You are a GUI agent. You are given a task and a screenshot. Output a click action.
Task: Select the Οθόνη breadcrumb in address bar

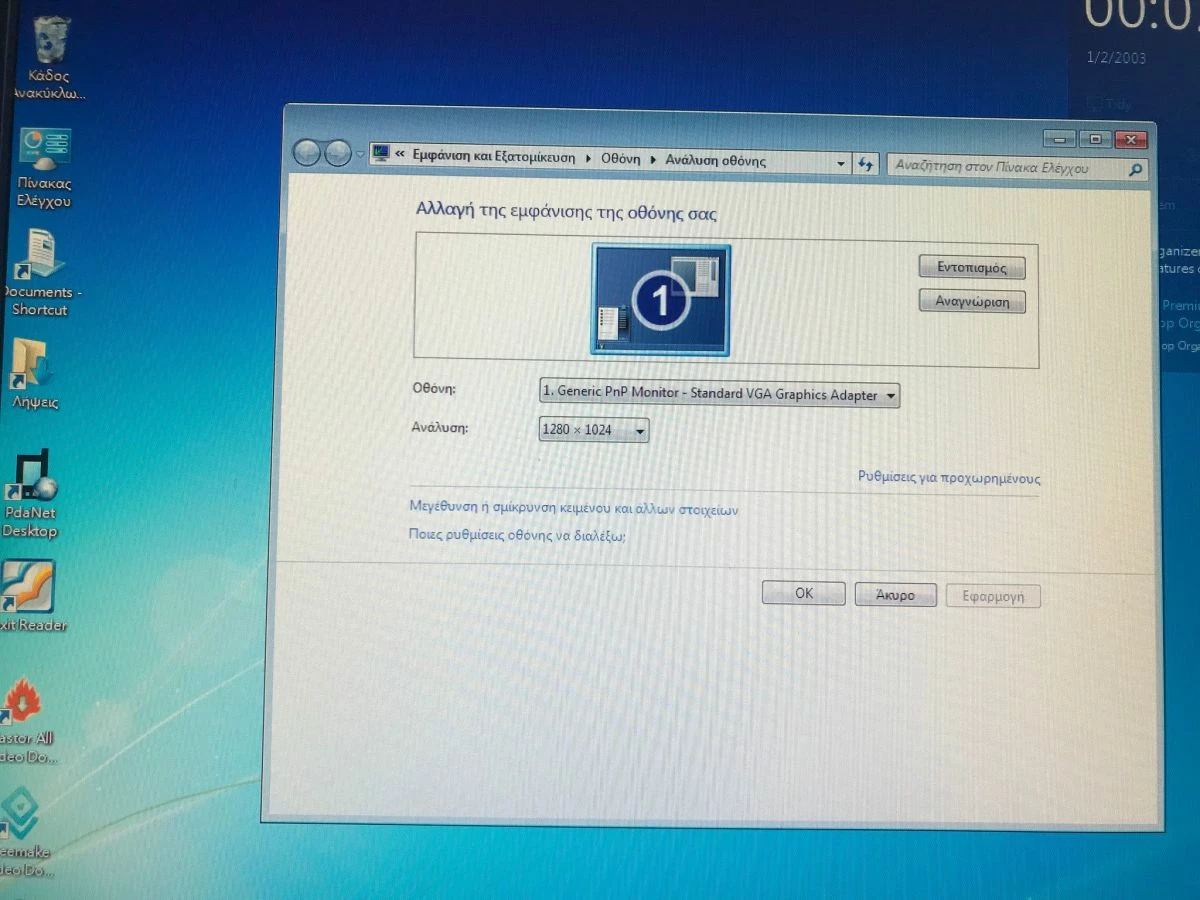pos(620,160)
